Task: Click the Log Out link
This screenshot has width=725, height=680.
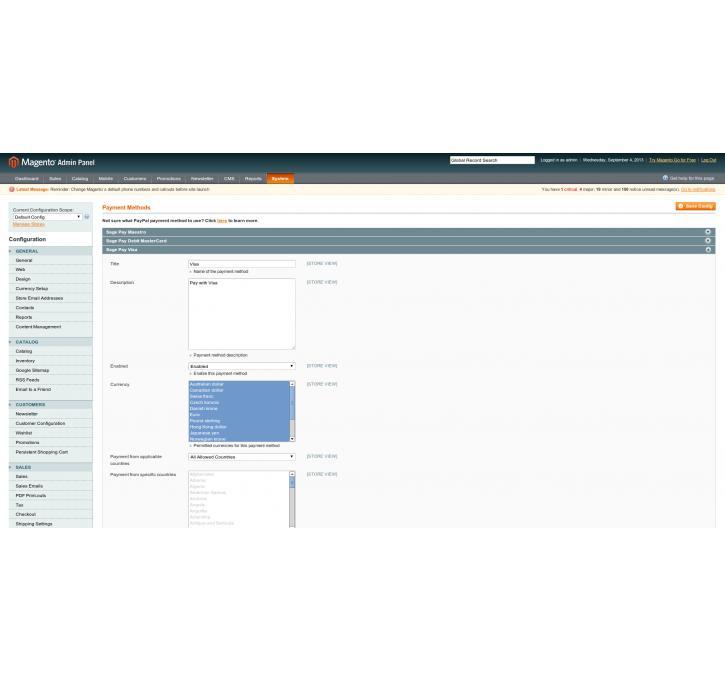Action: pyautogui.click(x=708, y=160)
